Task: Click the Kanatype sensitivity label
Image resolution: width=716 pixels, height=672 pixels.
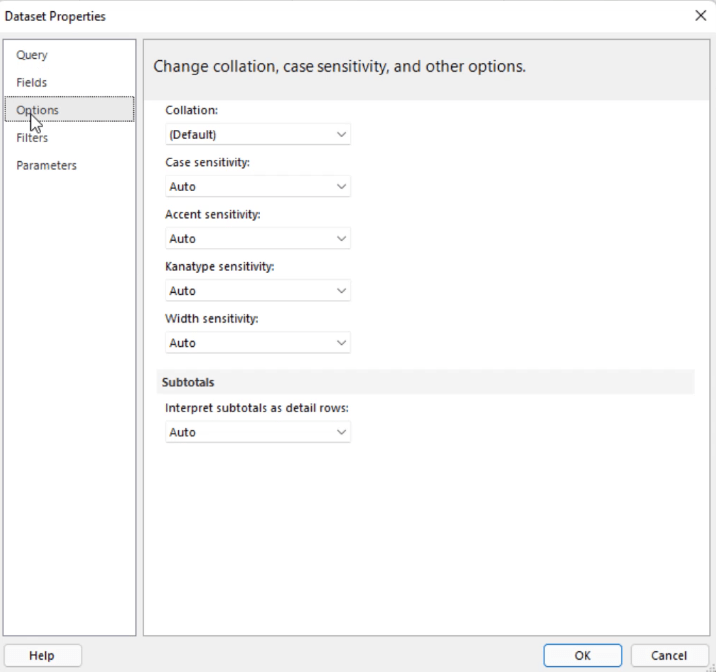Action: pyautogui.click(x=220, y=266)
